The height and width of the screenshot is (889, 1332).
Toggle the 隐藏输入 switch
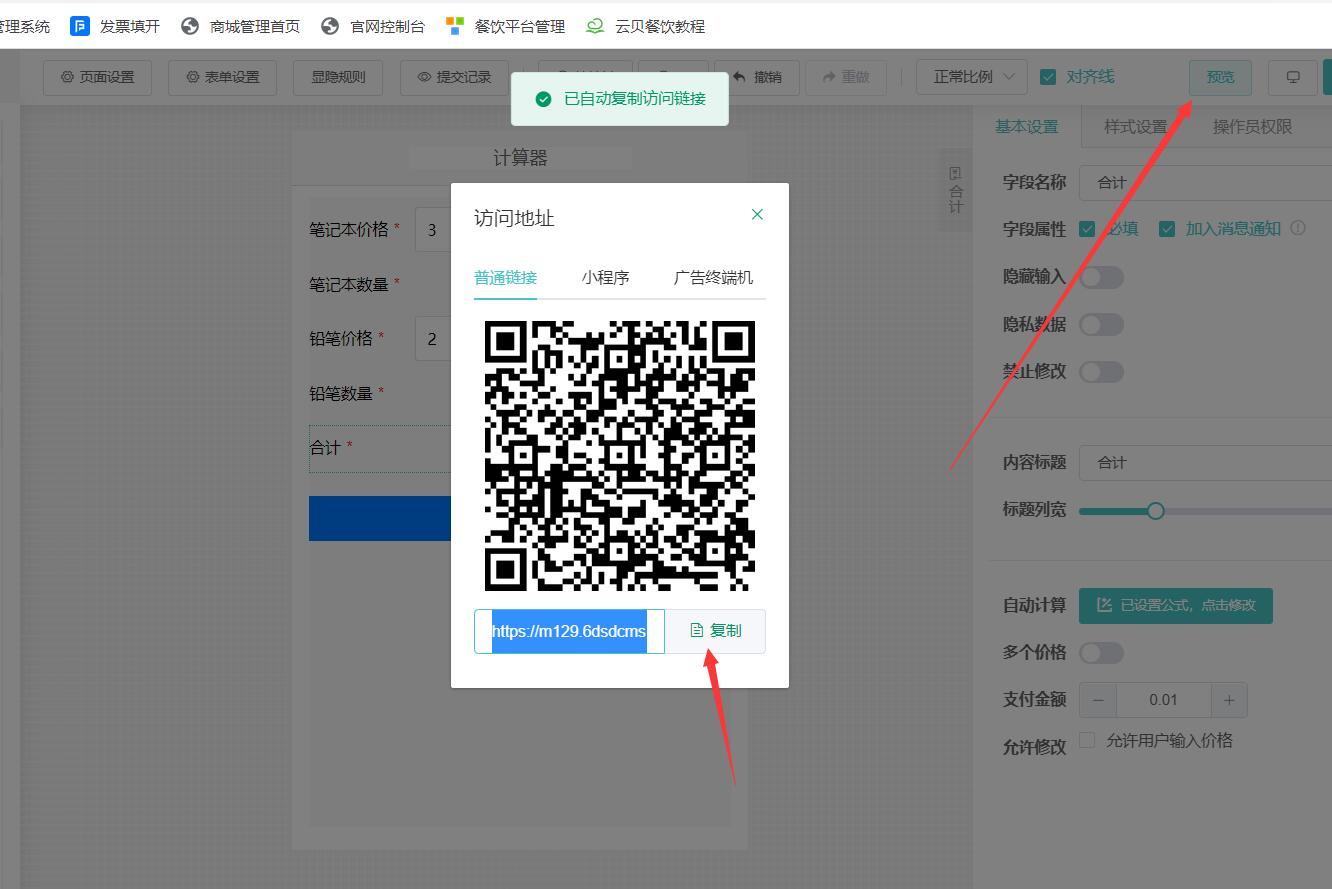tap(1101, 277)
